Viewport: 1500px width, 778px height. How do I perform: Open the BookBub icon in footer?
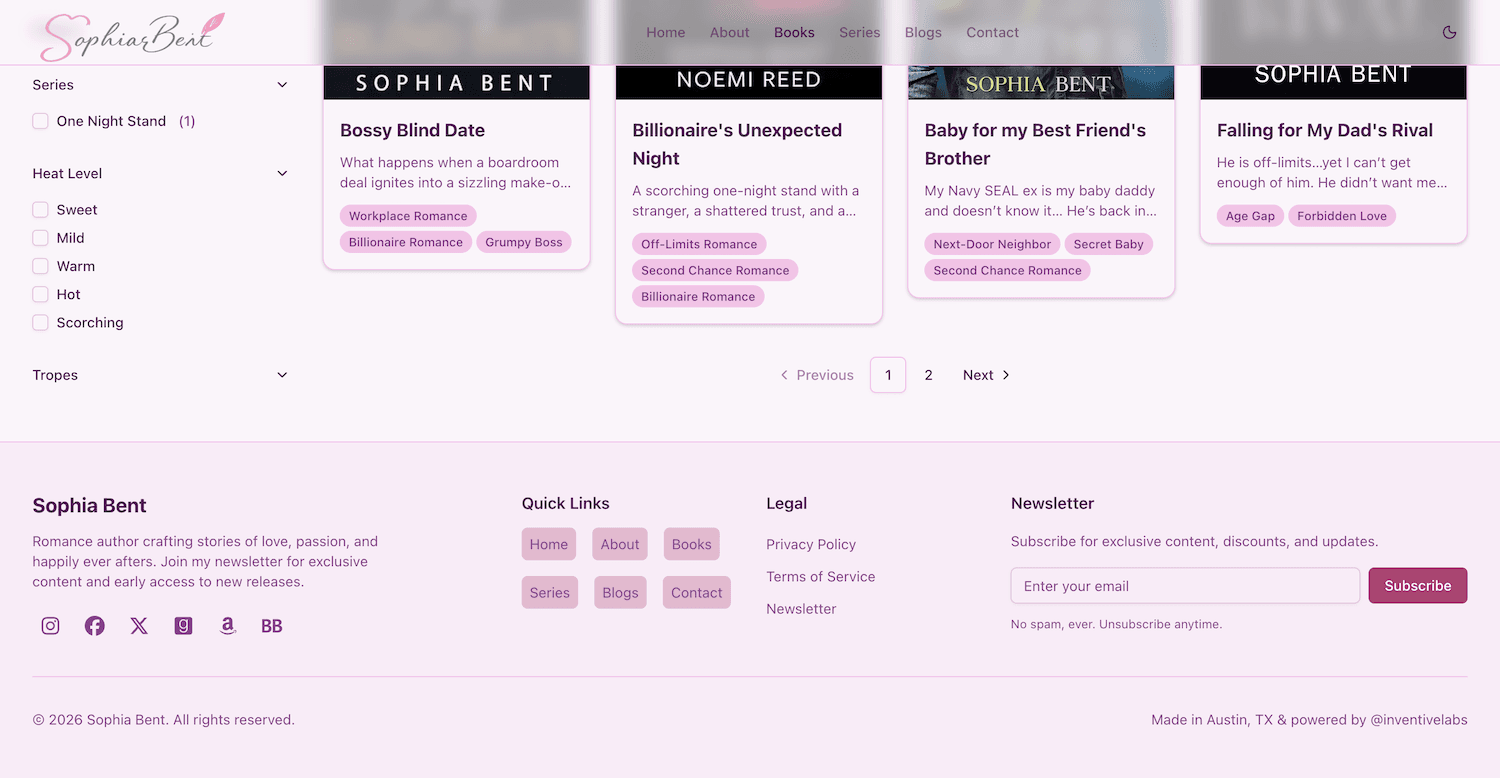[x=271, y=625]
